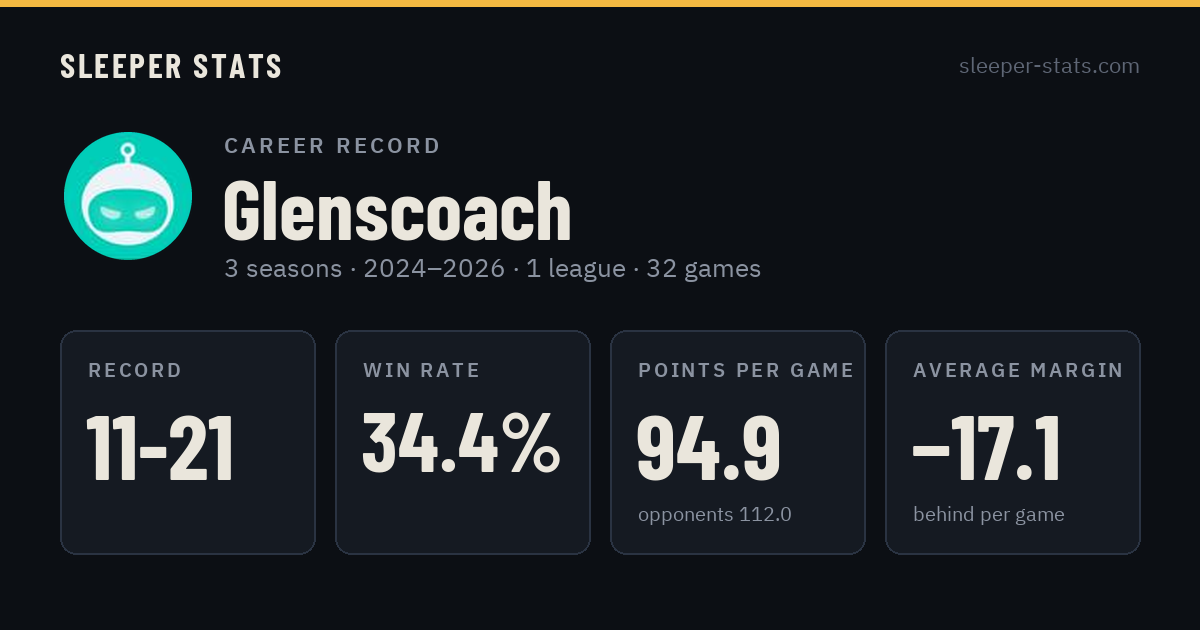Open the Points Per Game card
Screen dimensions: 1200x630
738,442
